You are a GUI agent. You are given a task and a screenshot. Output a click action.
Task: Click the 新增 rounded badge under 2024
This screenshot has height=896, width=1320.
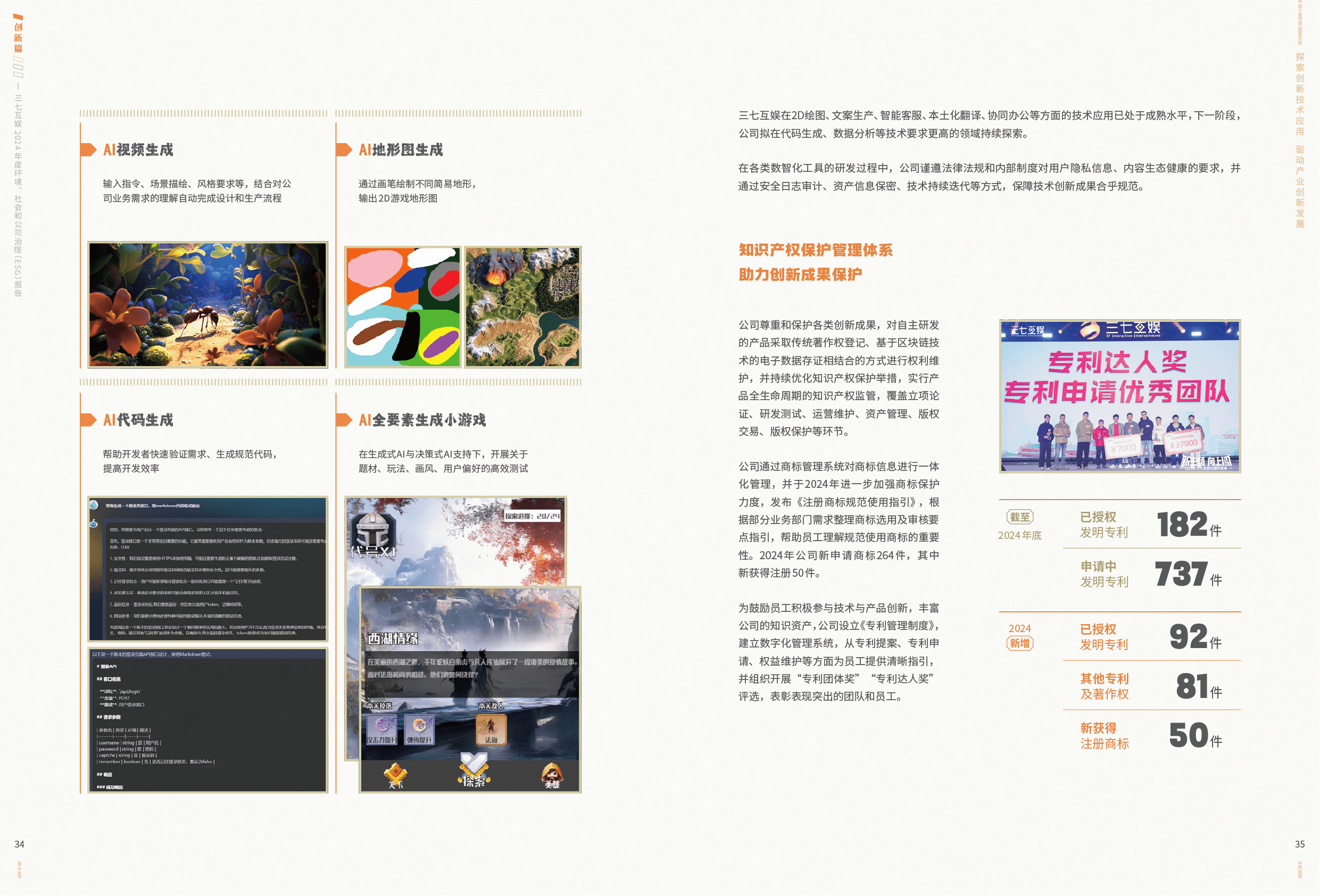coord(1019,643)
